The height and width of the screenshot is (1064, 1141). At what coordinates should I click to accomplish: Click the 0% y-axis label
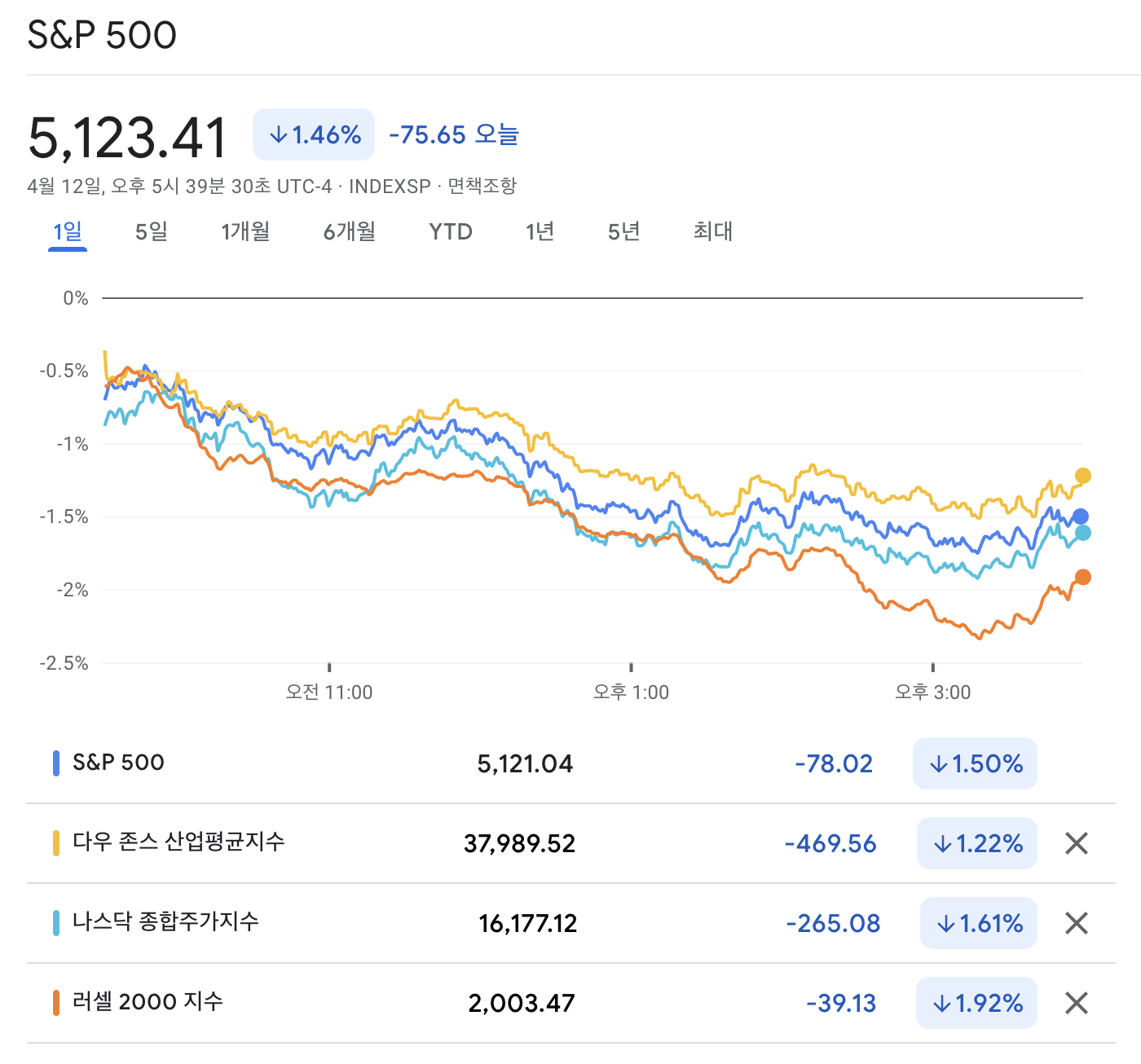[76, 298]
